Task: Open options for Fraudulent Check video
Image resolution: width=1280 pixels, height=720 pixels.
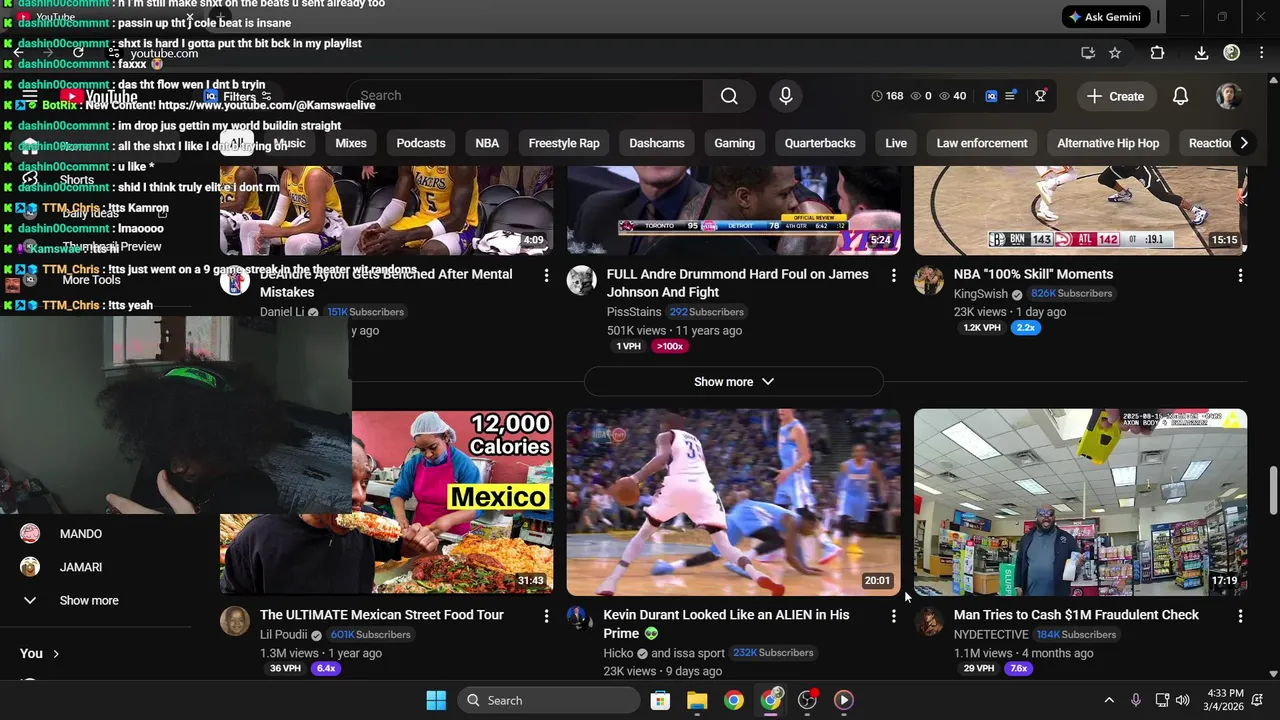Action: 1240,616
